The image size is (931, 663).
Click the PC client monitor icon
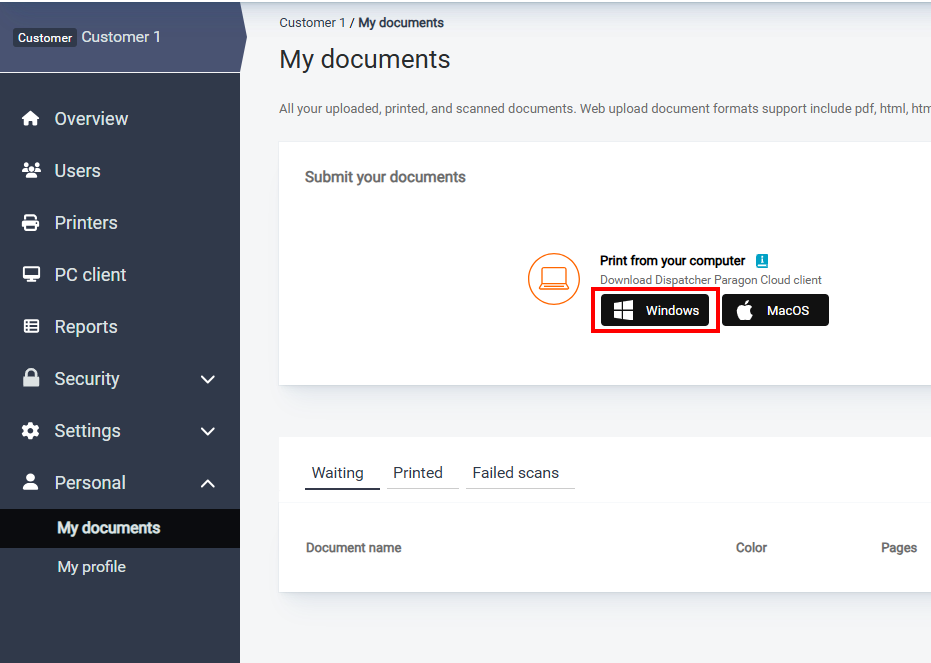tap(31, 275)
